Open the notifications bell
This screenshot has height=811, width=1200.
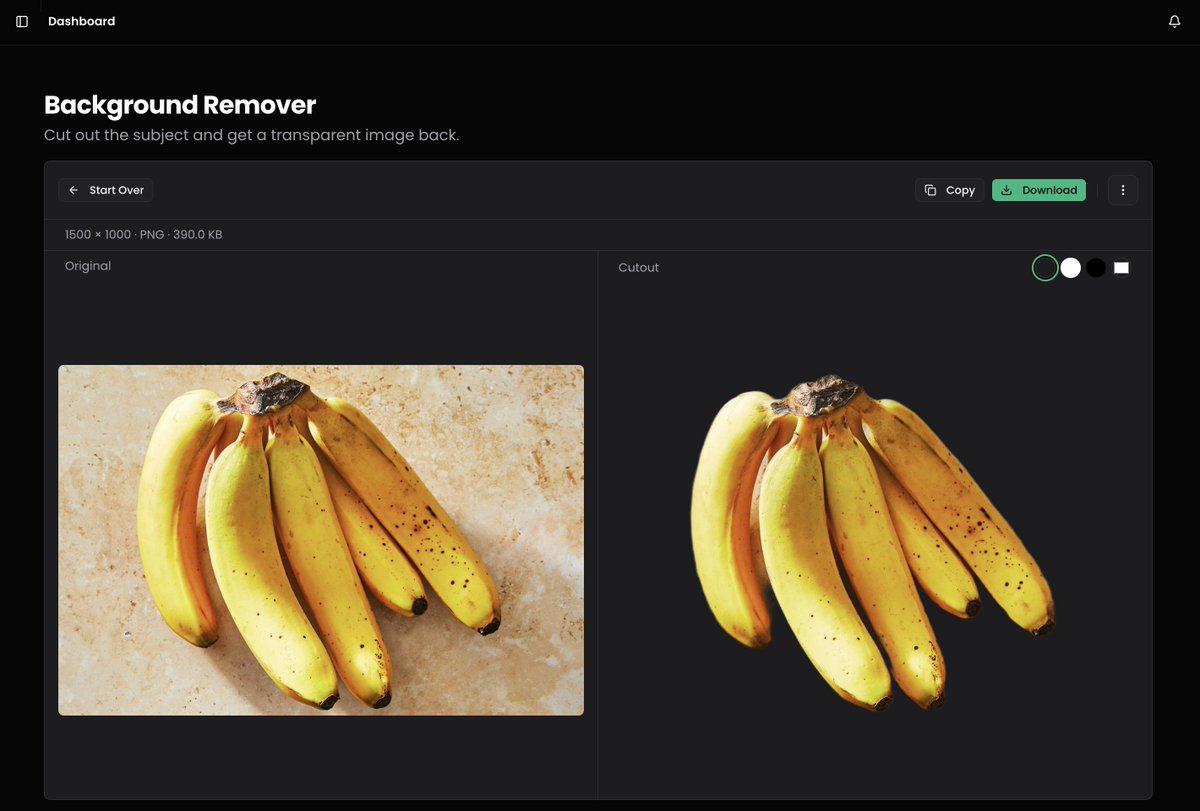point(1174,21)
